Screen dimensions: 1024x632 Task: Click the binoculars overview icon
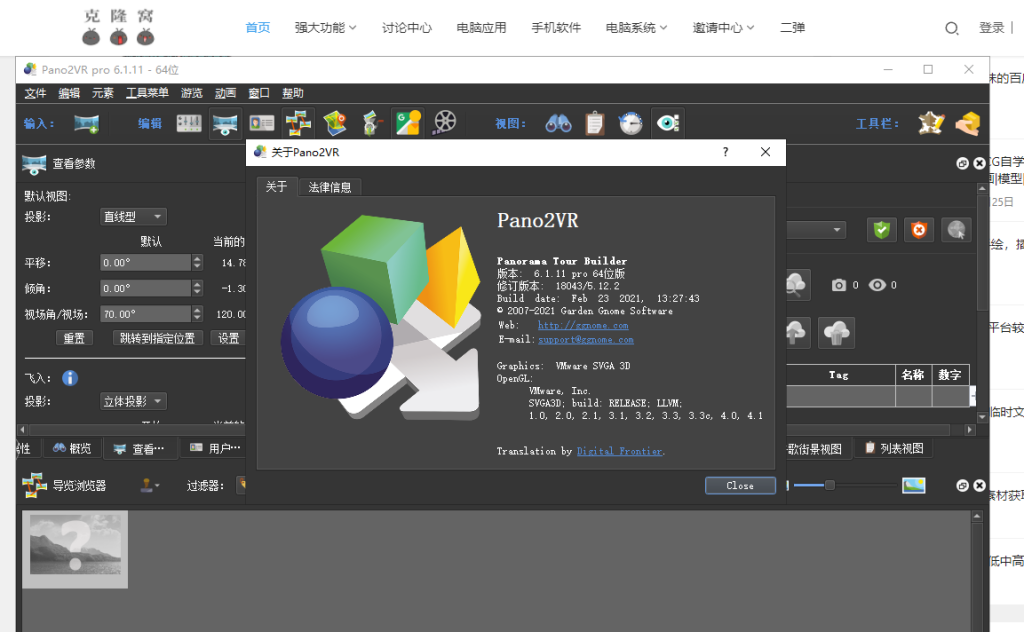click(x=558, y=123)
